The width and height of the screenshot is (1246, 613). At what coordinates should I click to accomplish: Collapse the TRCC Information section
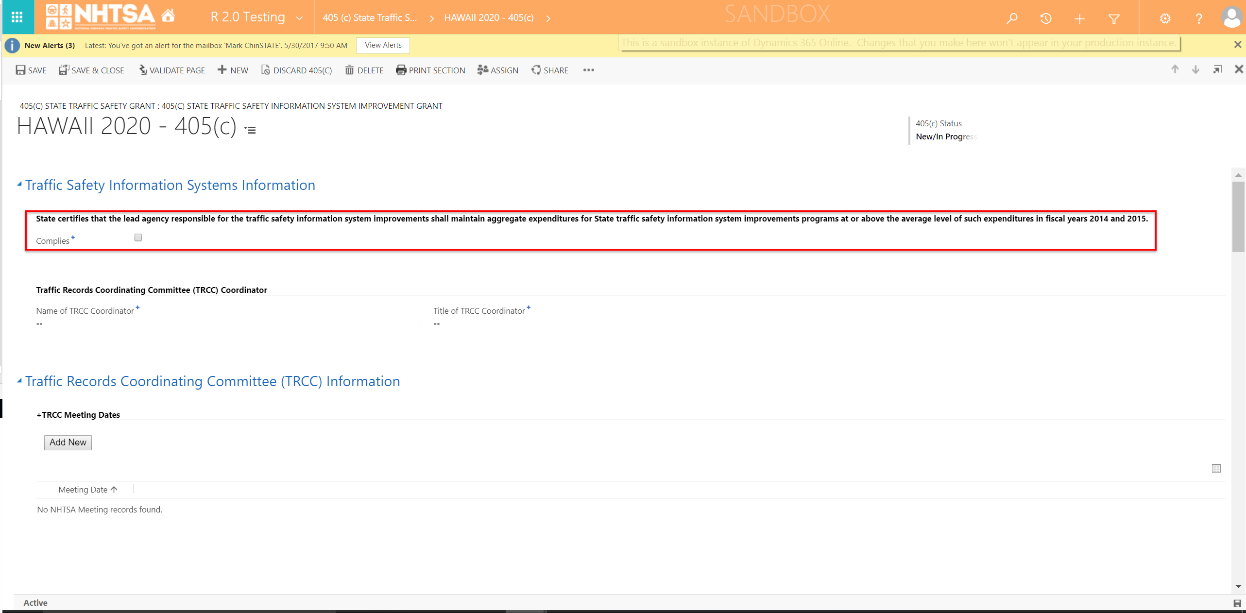(x=19, y=381)
